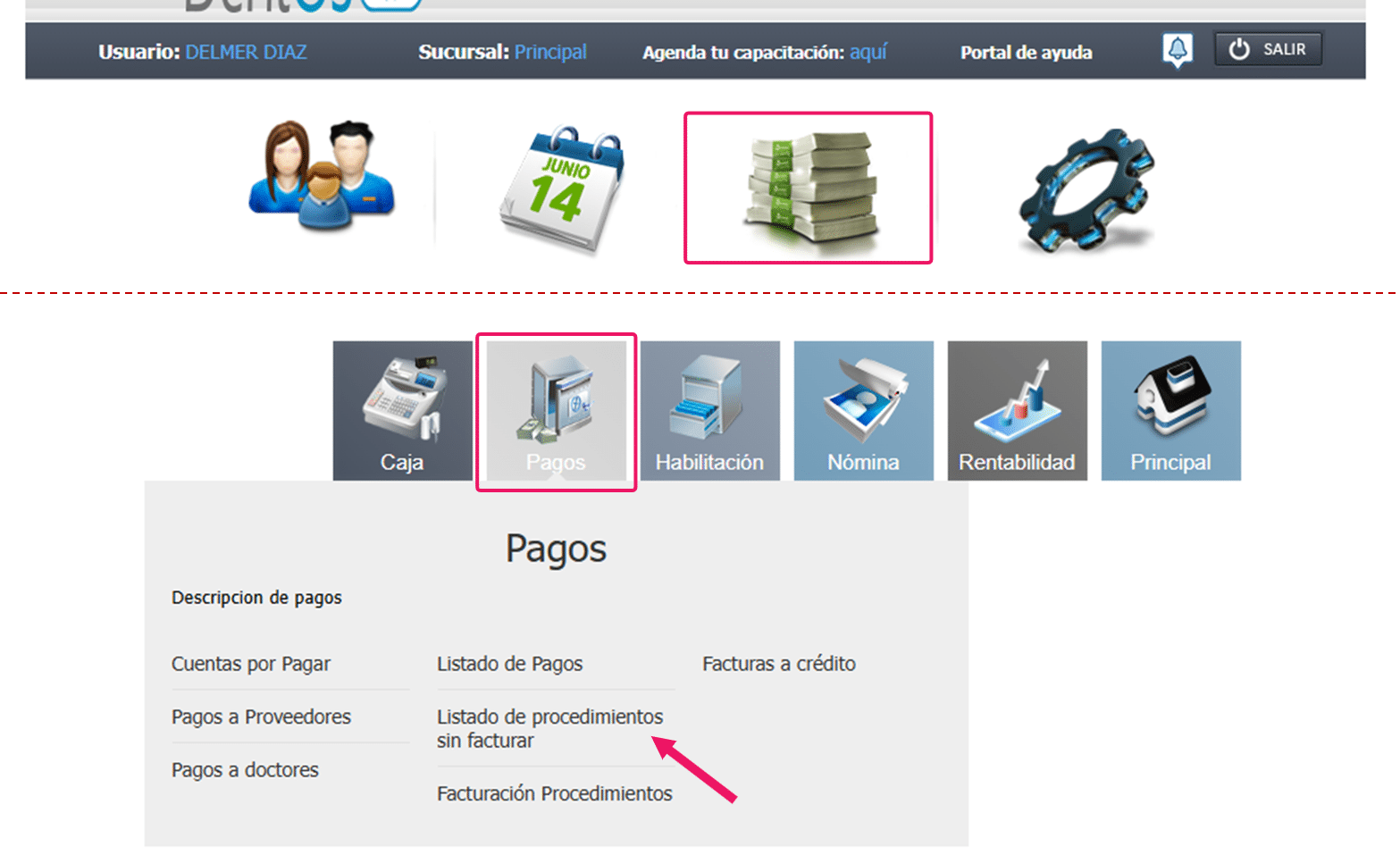The height and width of the screenshot is (855, 1400).
Task: Click the 'Pagos' panel heading
Action: [556, 549]
